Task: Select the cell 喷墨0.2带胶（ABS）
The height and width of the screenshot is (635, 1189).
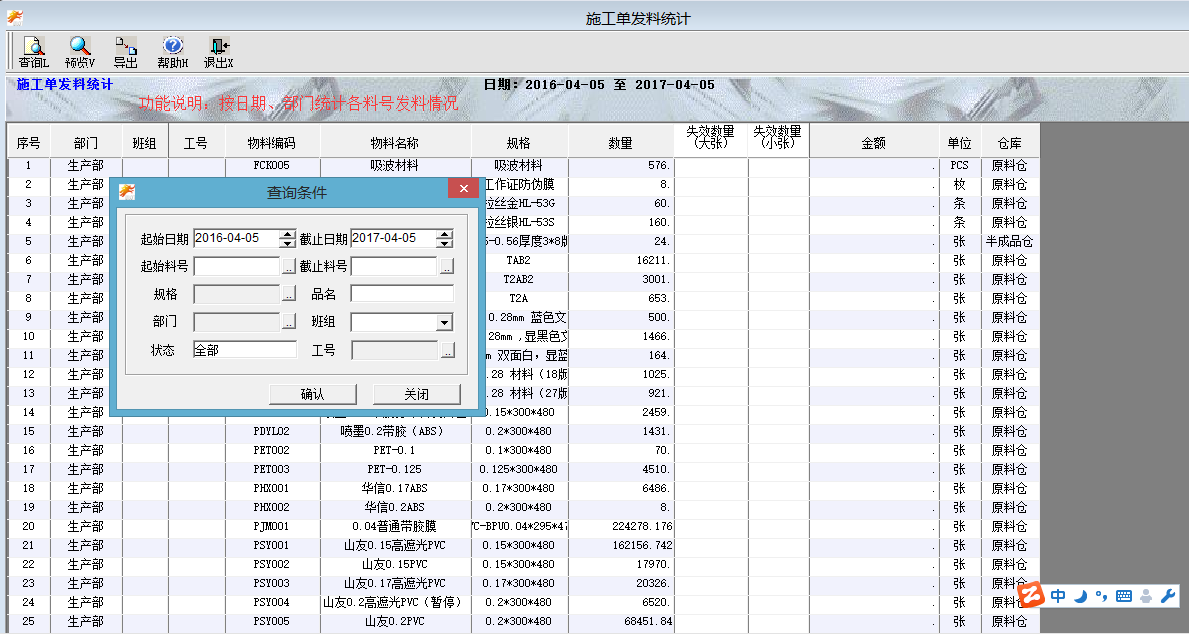Action: point(395,431)
